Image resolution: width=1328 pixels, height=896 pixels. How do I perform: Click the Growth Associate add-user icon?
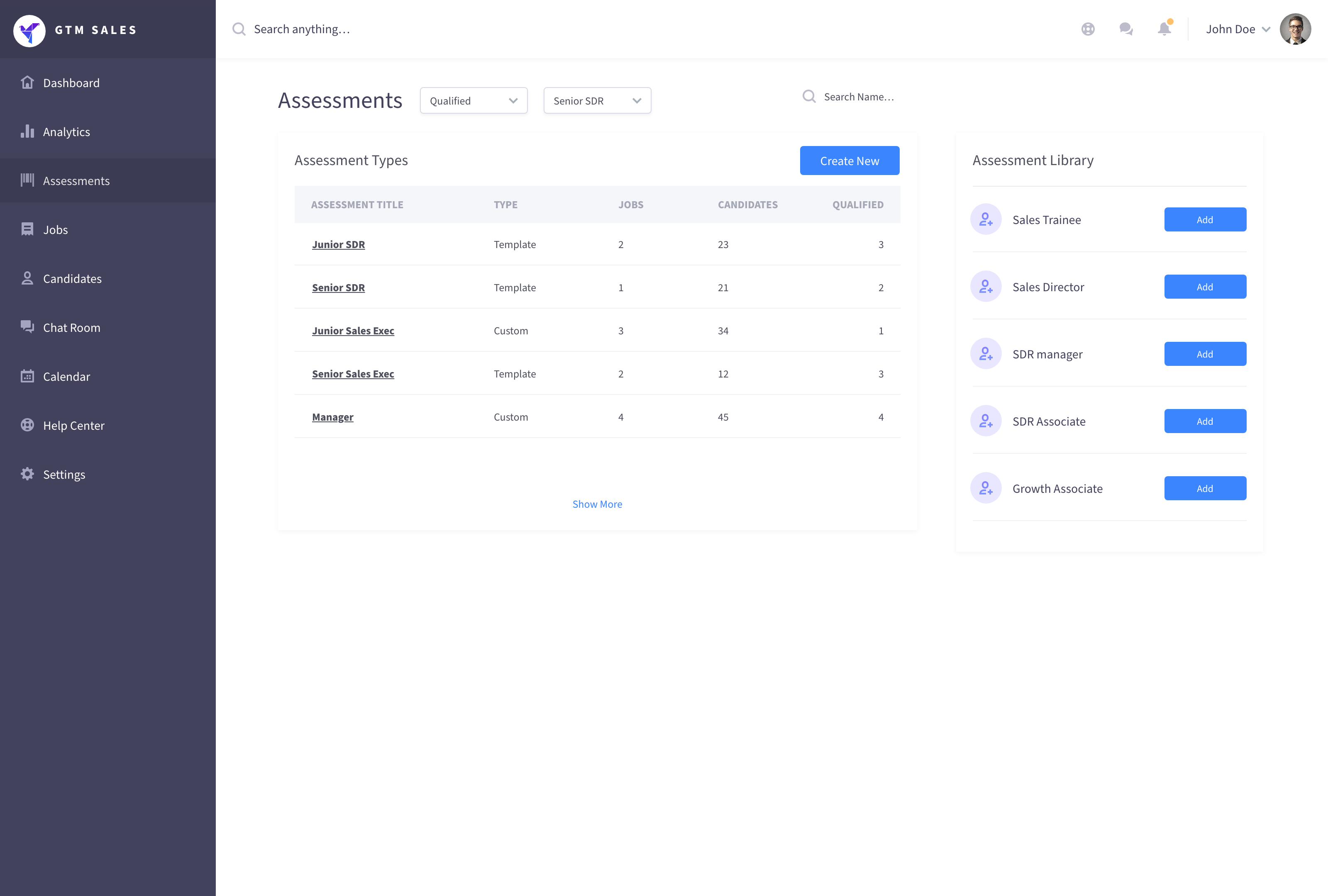(986, 488)
